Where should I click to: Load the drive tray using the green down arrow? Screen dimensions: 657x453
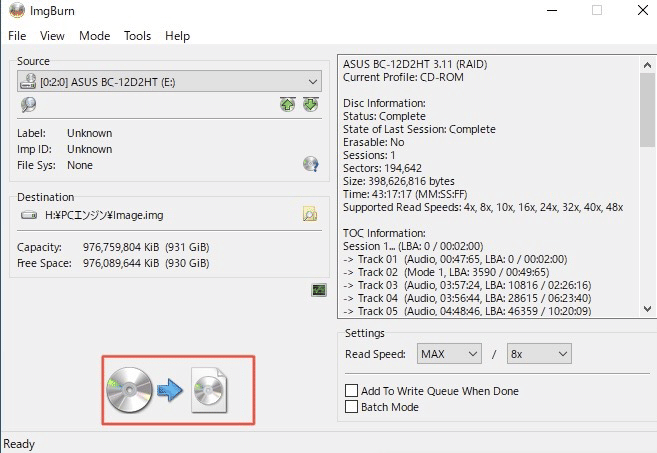310,104
